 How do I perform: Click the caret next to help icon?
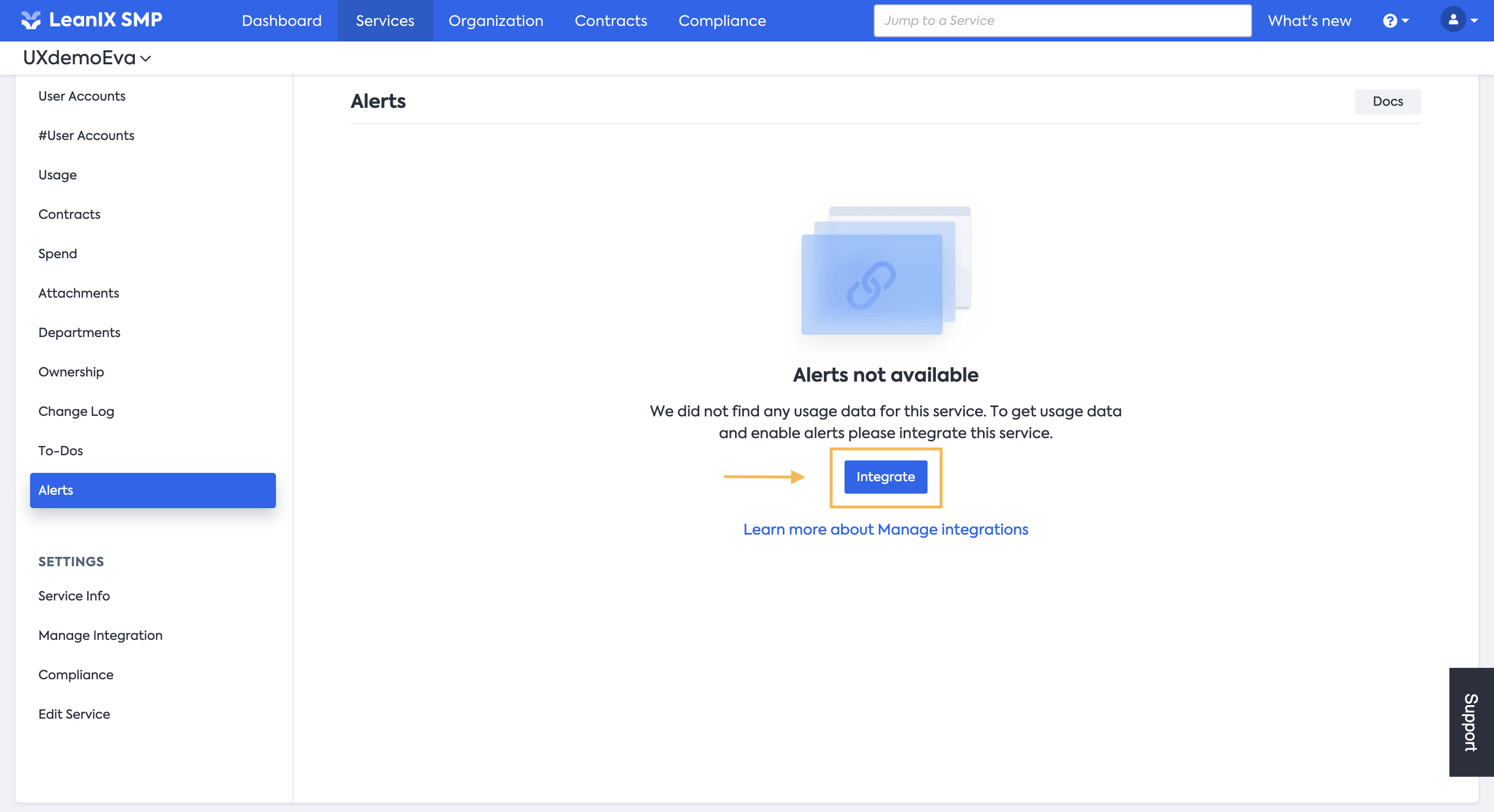[1405, 21]
